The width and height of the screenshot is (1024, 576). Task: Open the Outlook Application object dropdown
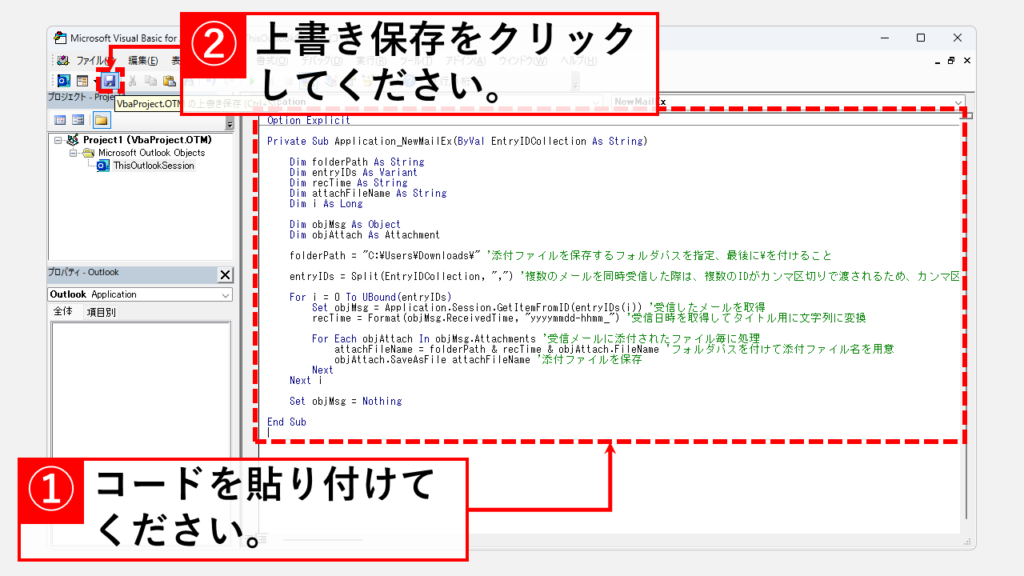pos(225,295)
